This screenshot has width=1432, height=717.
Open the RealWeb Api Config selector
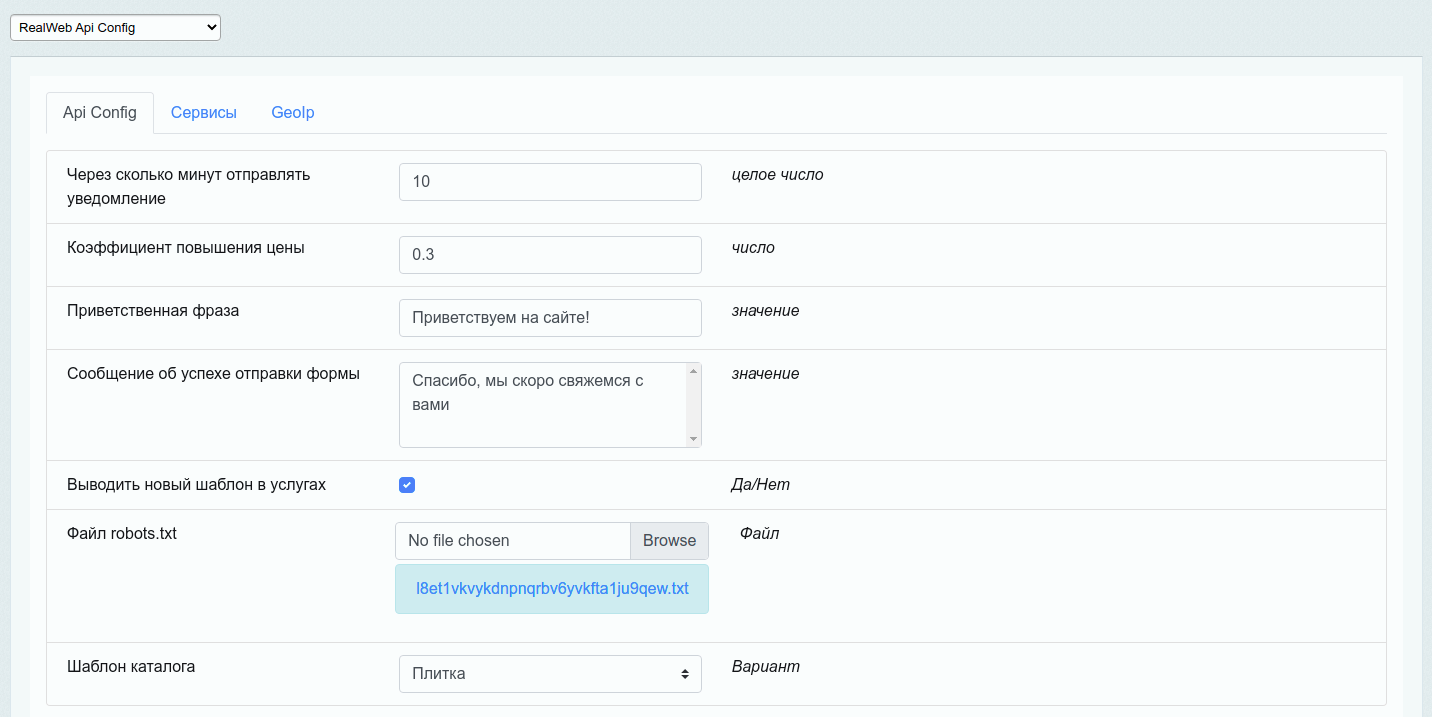[115, 28]
